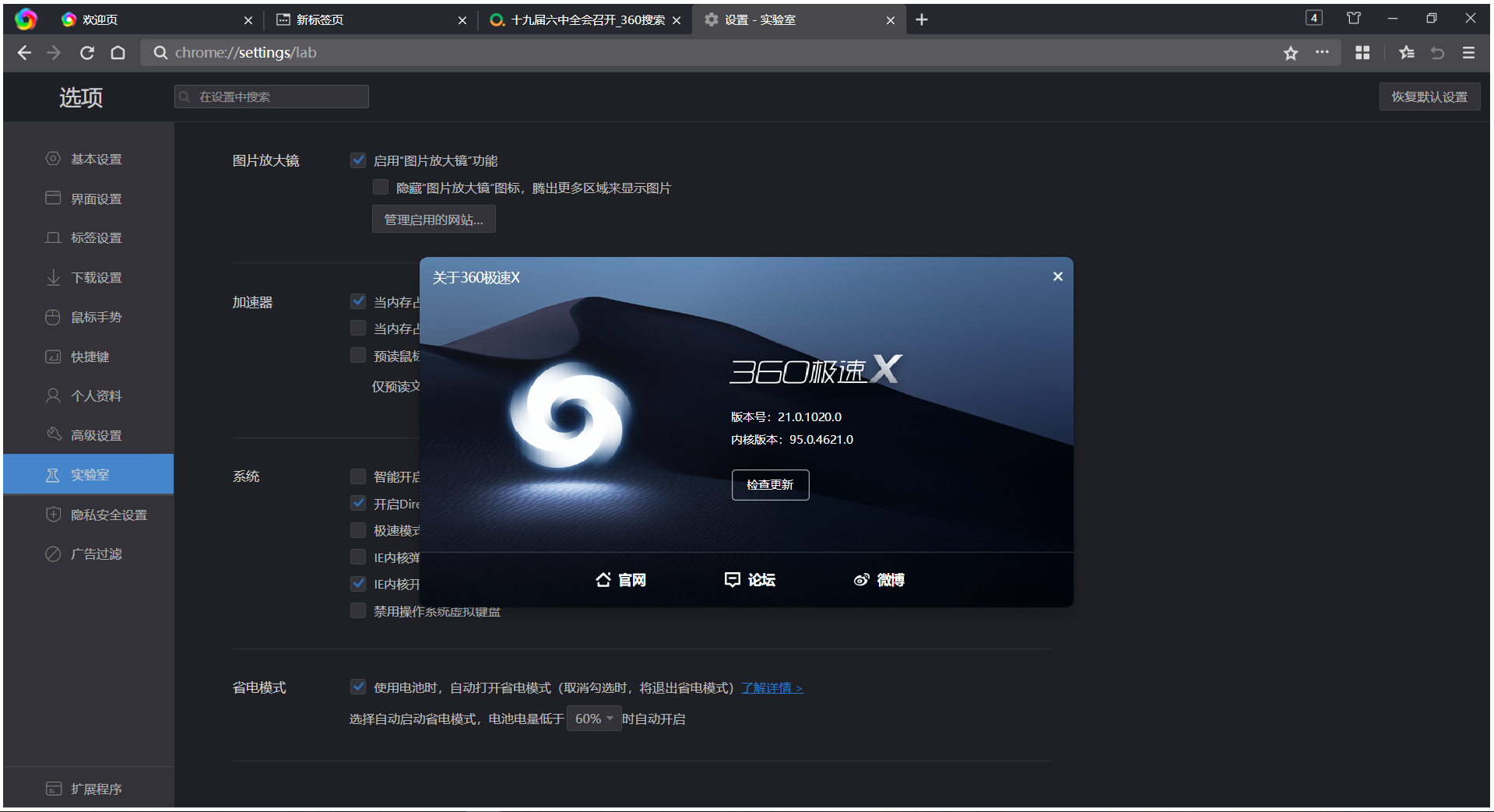Open 官网 link in about dialog

tap(620, 580)
